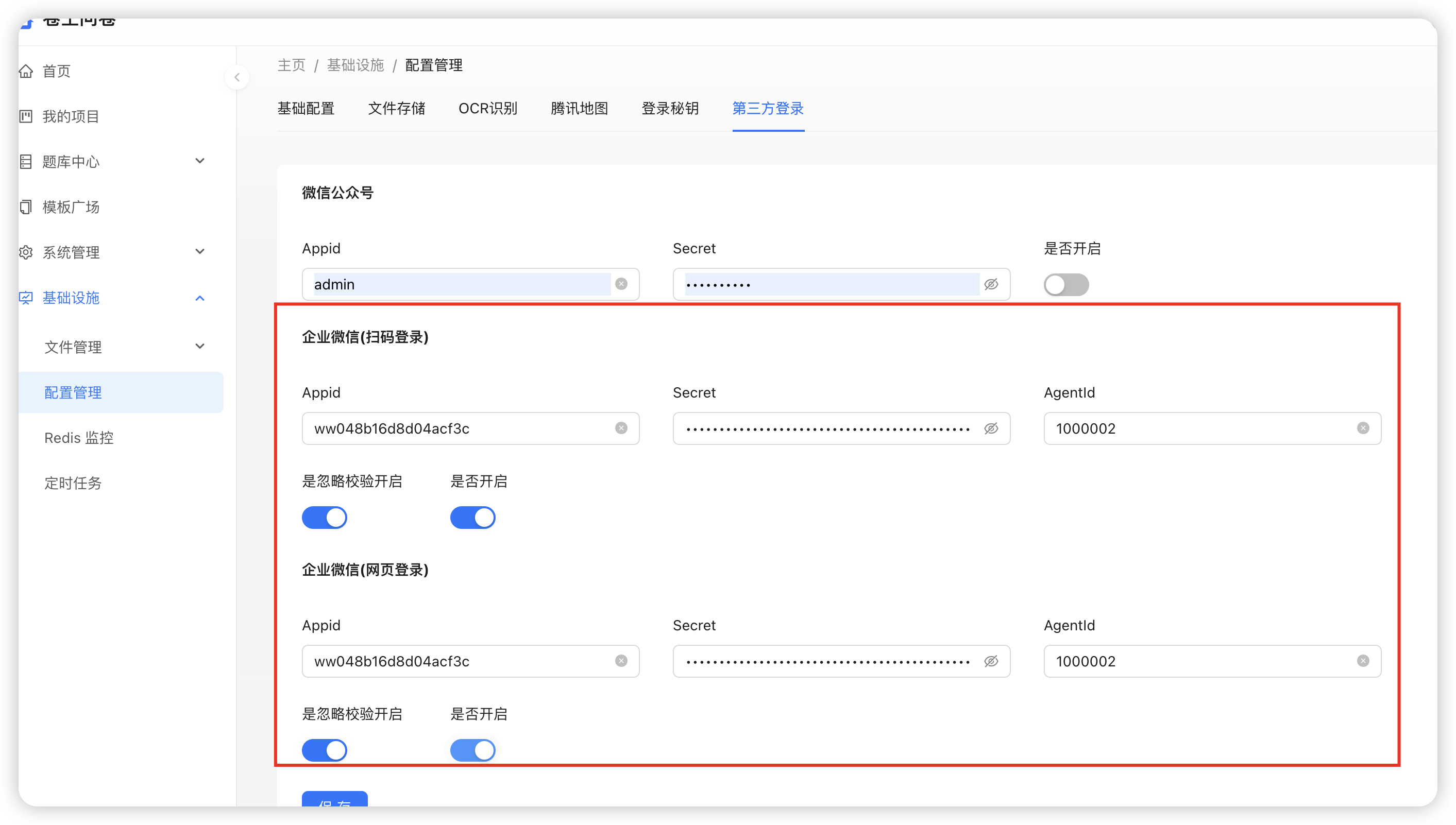Screen dimensions: 1456x825
Task: Toggle 扫码登录 是否开启 switch
Action: click(472, 518)
